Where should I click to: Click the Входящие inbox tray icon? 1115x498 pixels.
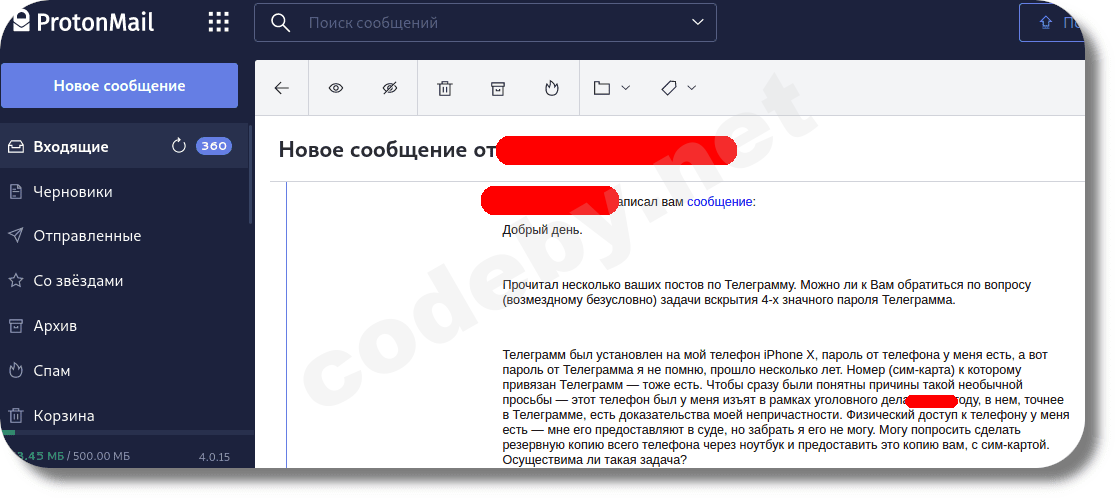pyautogui.click(x=16, y=147)
